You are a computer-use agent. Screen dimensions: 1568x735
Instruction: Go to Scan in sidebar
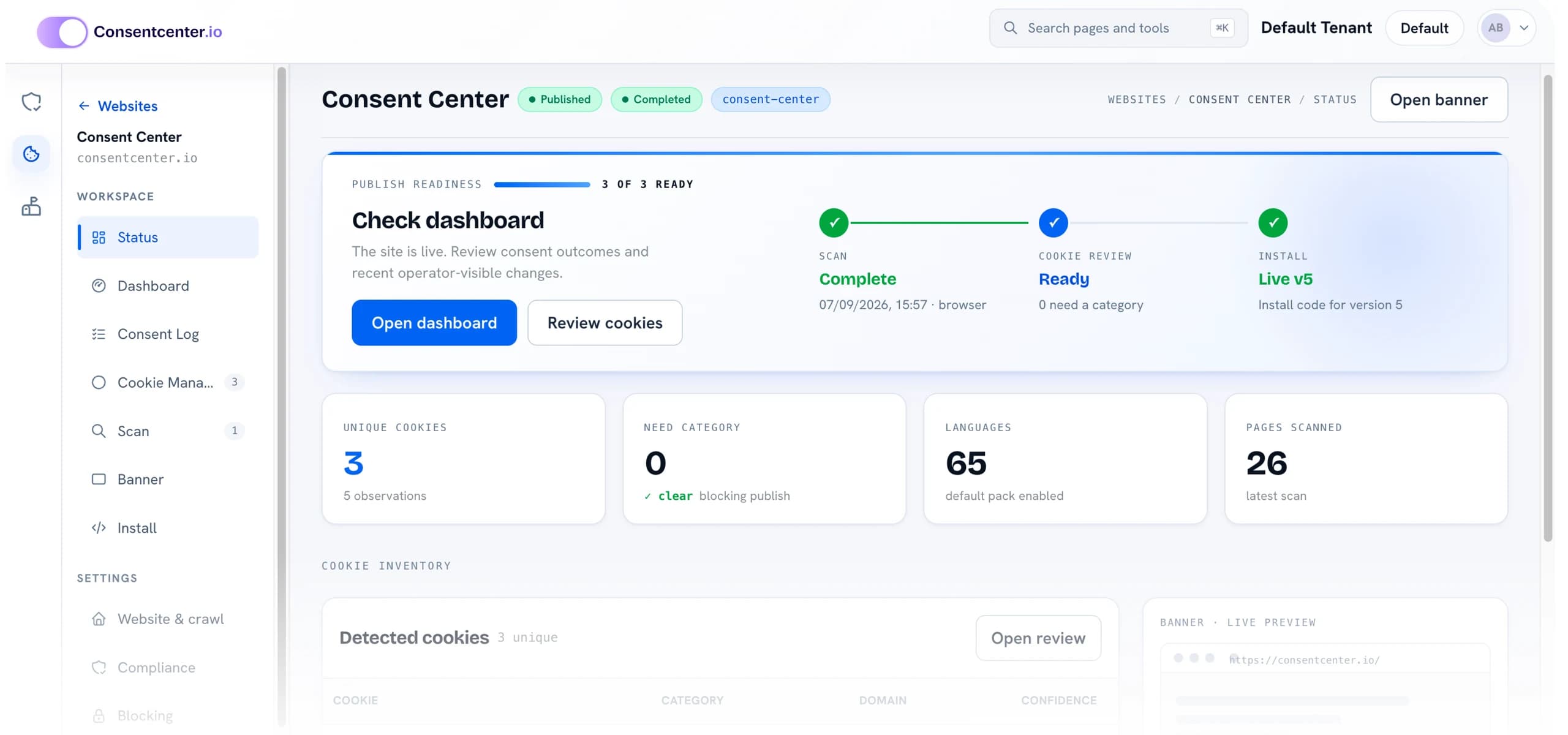[168, 431]
